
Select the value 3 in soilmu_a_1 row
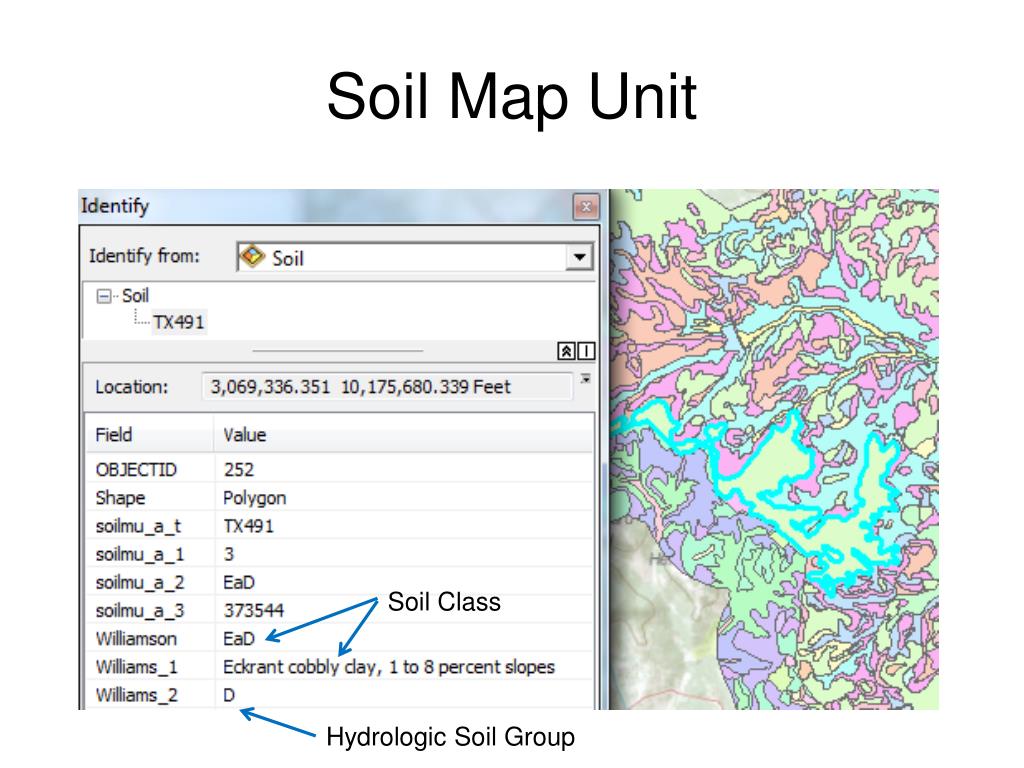point(229,554)
